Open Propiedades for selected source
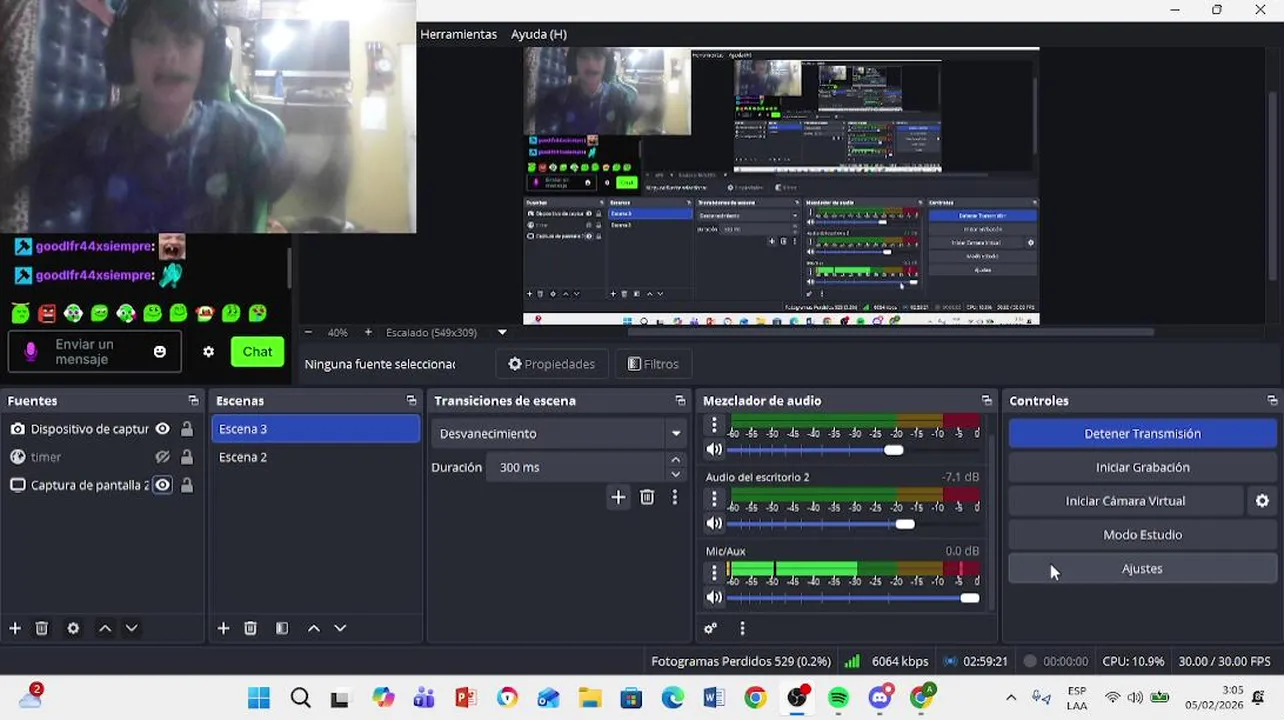 [551, 364]
